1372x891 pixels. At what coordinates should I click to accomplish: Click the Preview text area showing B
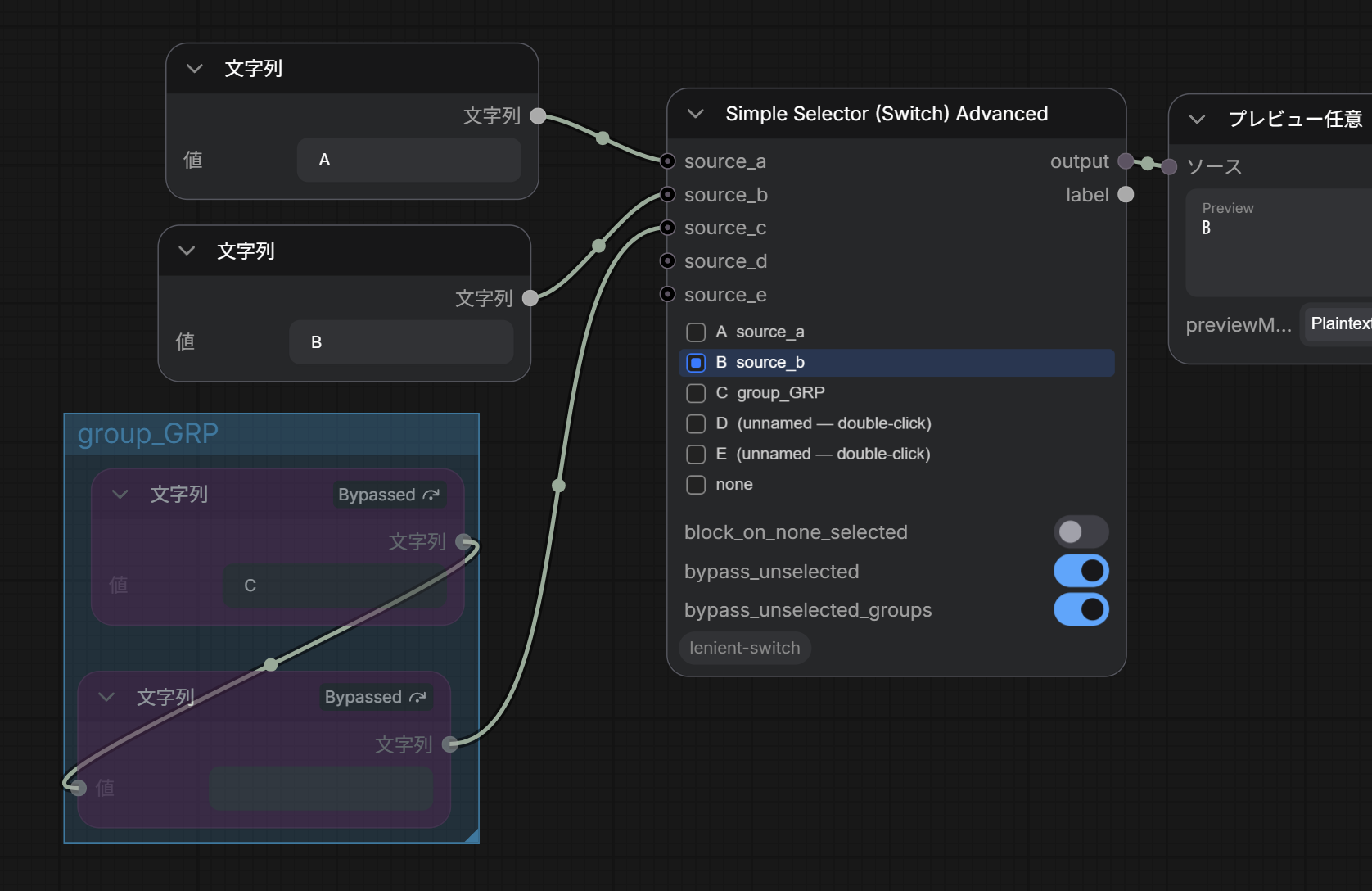(x=1279, y=243)
